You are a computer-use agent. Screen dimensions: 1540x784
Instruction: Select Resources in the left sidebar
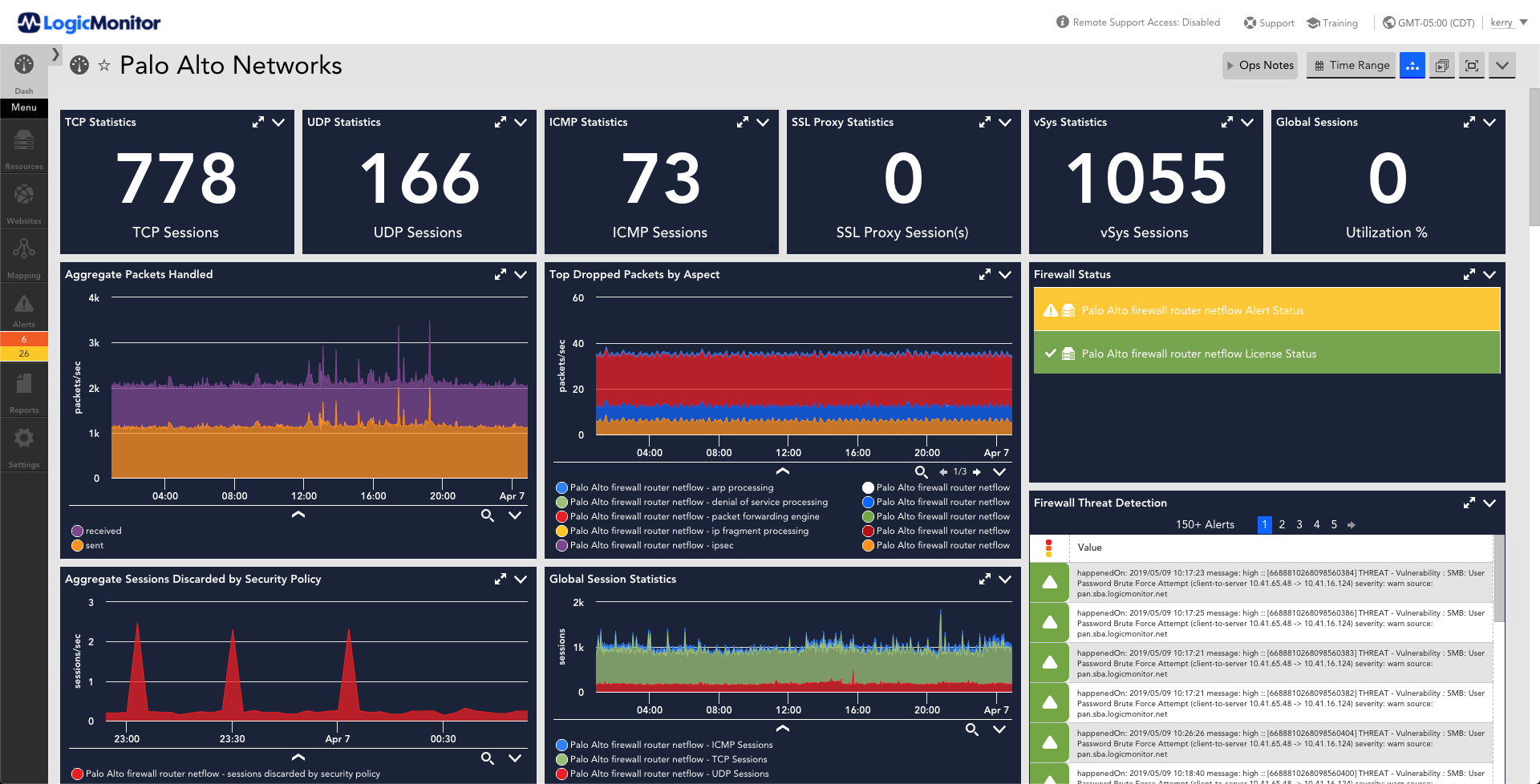23,147
